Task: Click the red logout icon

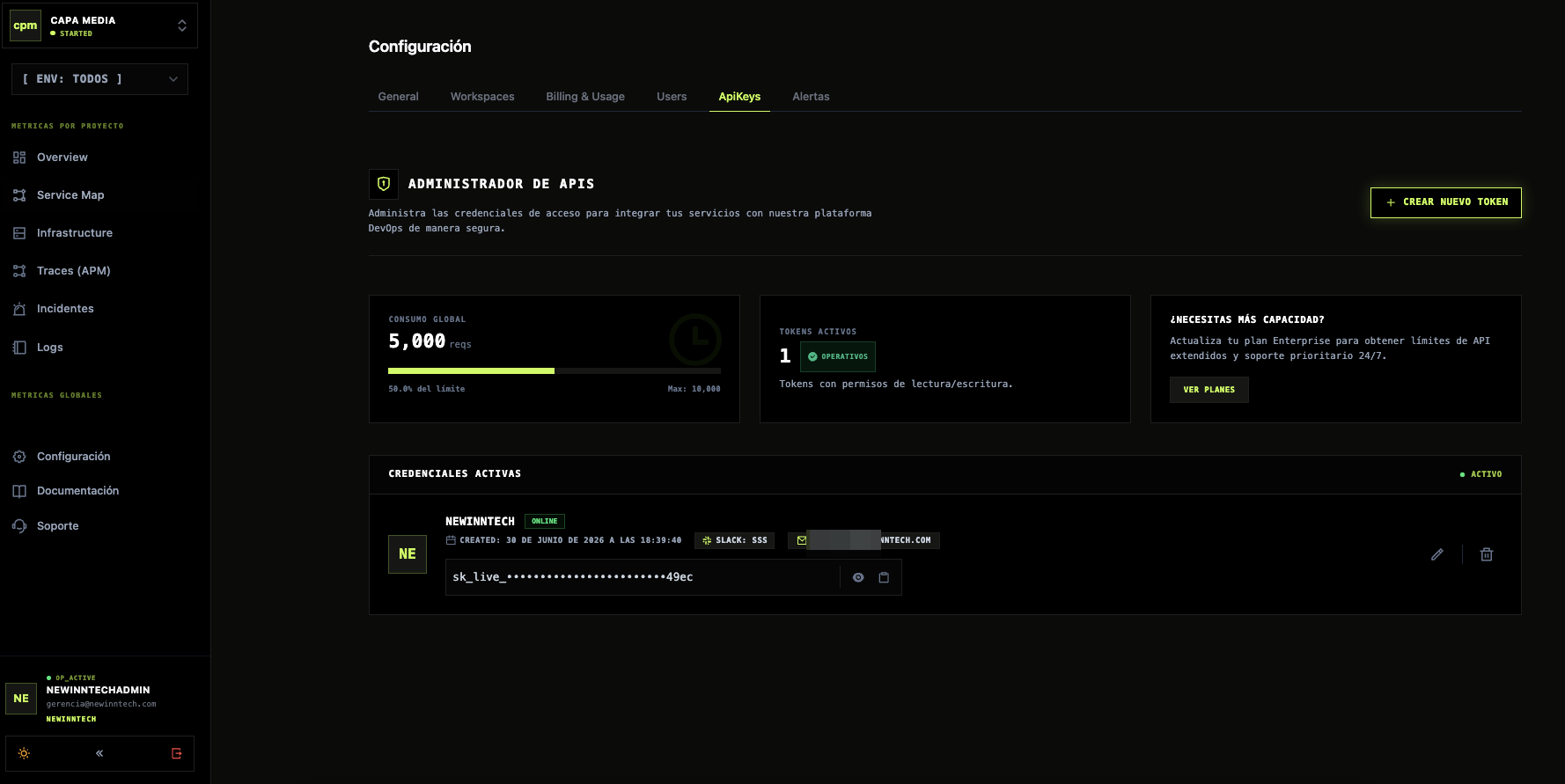Action: (x=177, y=753)
